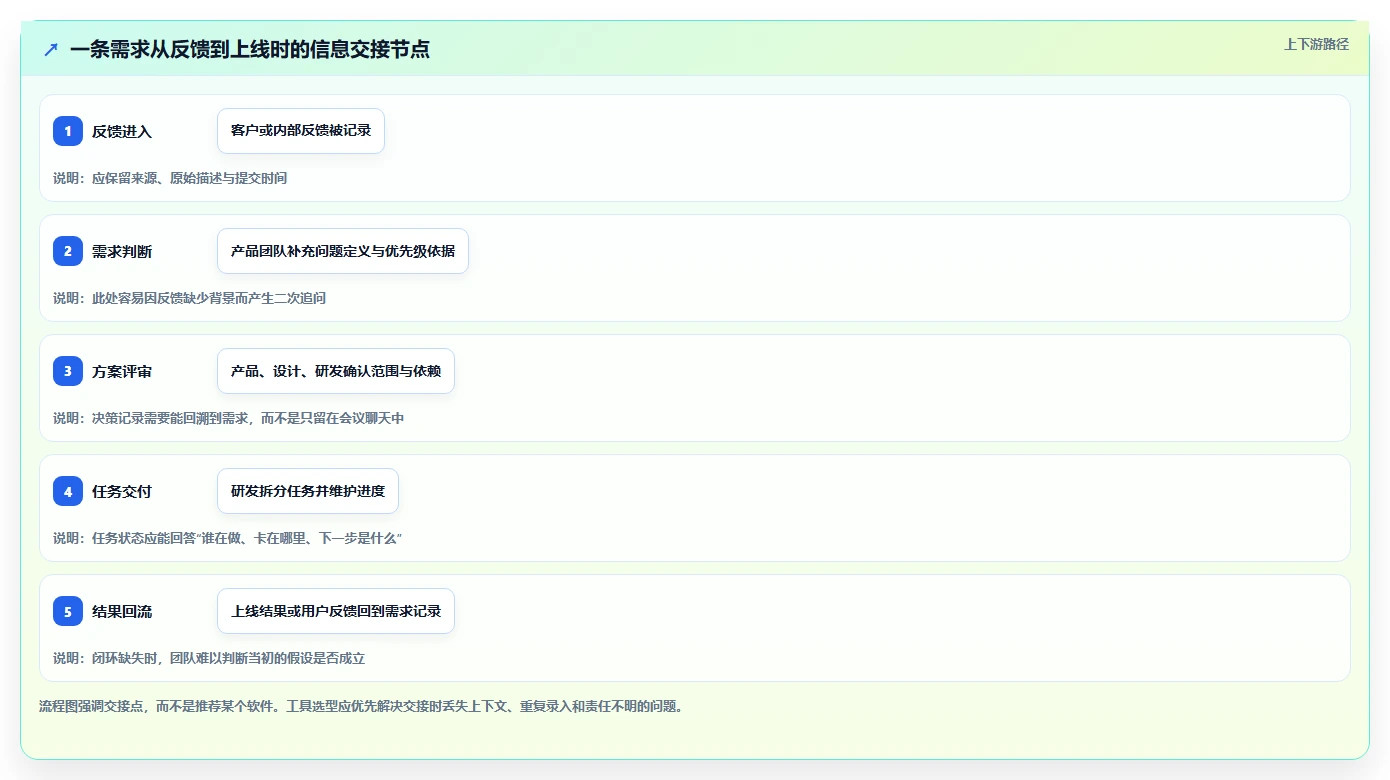Click step number badge 5
The width and height of the screenshot is (1390, 780).
68,611
